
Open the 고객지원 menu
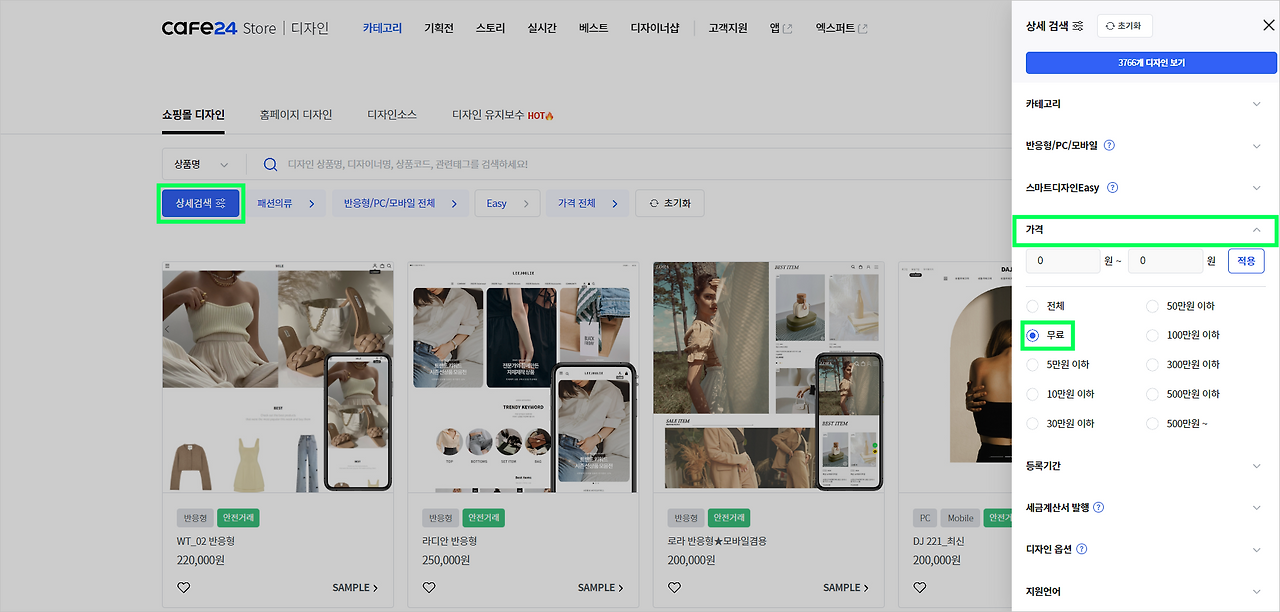728,28
